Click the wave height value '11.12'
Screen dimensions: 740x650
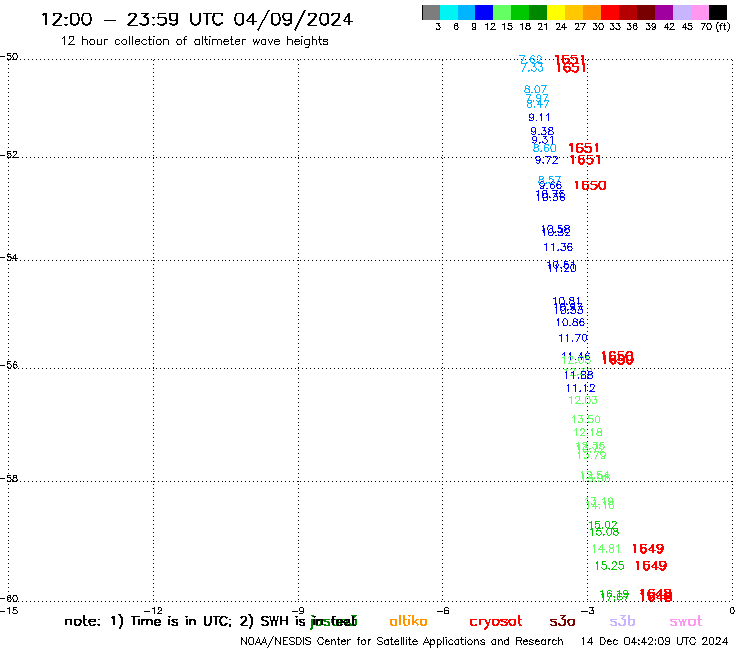(x=580, y=388)
